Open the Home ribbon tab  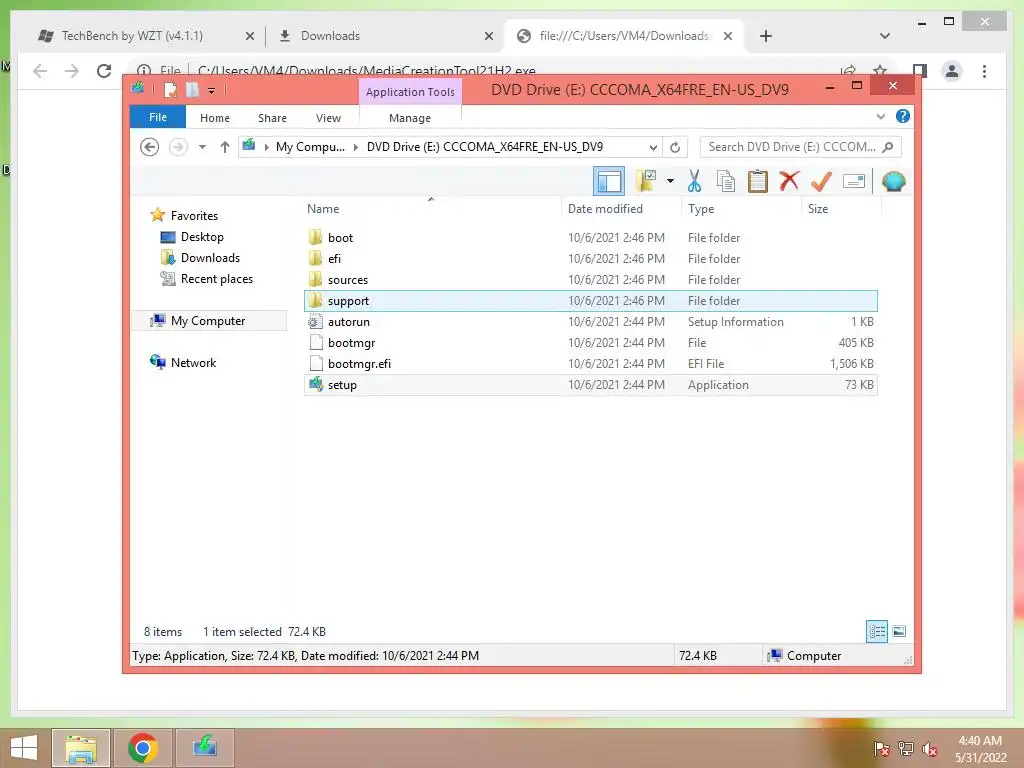[x=215, y=118]
